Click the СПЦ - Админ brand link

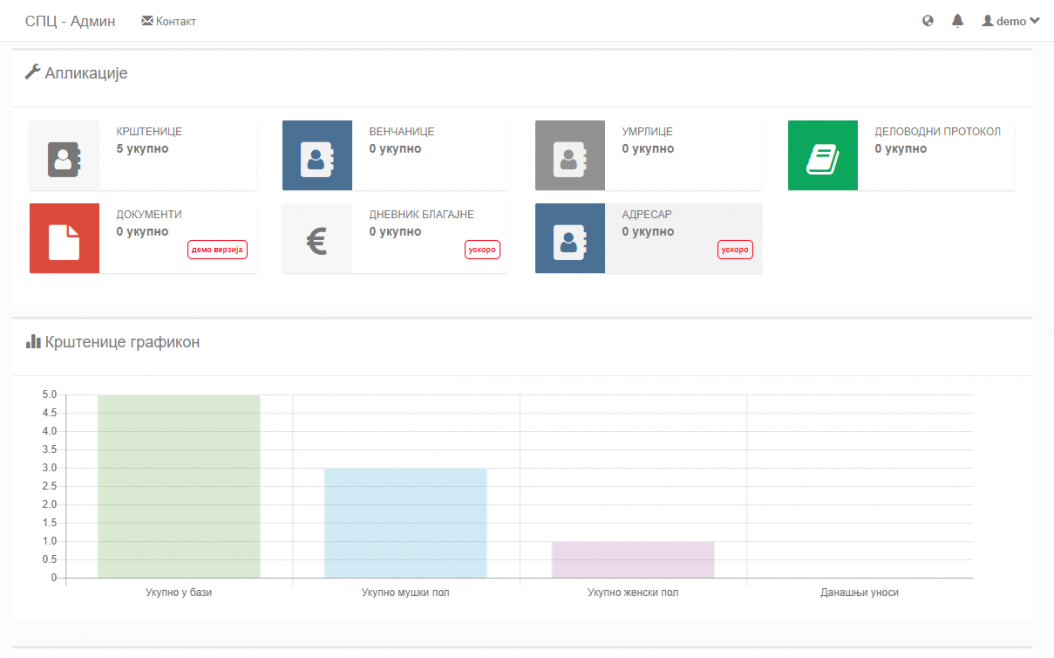pyautogui.click(x=70, y=21)
